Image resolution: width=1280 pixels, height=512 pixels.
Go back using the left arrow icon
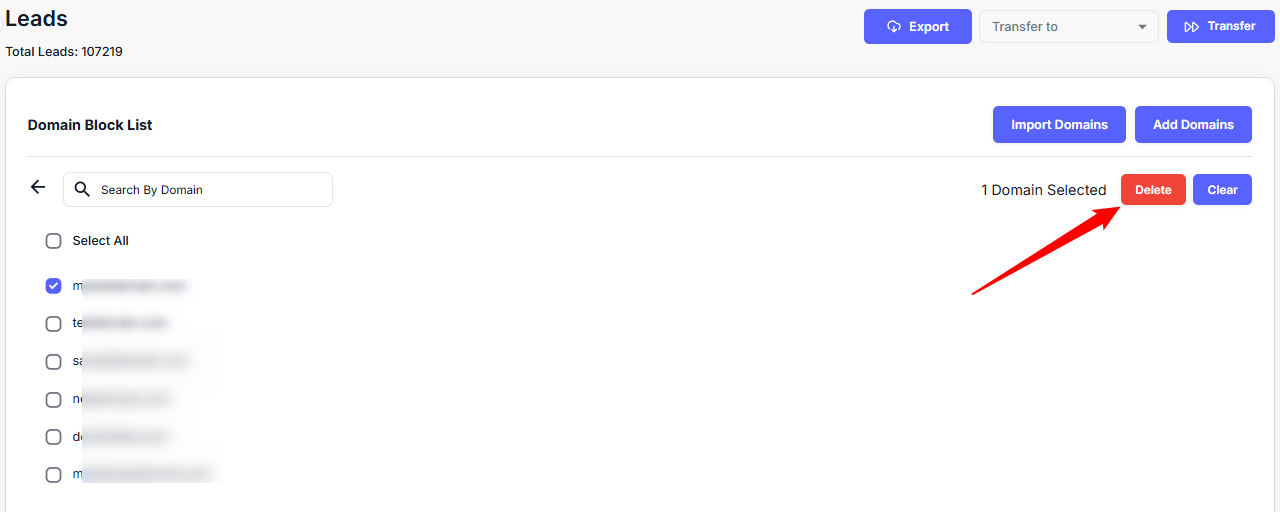pos(38,187)
